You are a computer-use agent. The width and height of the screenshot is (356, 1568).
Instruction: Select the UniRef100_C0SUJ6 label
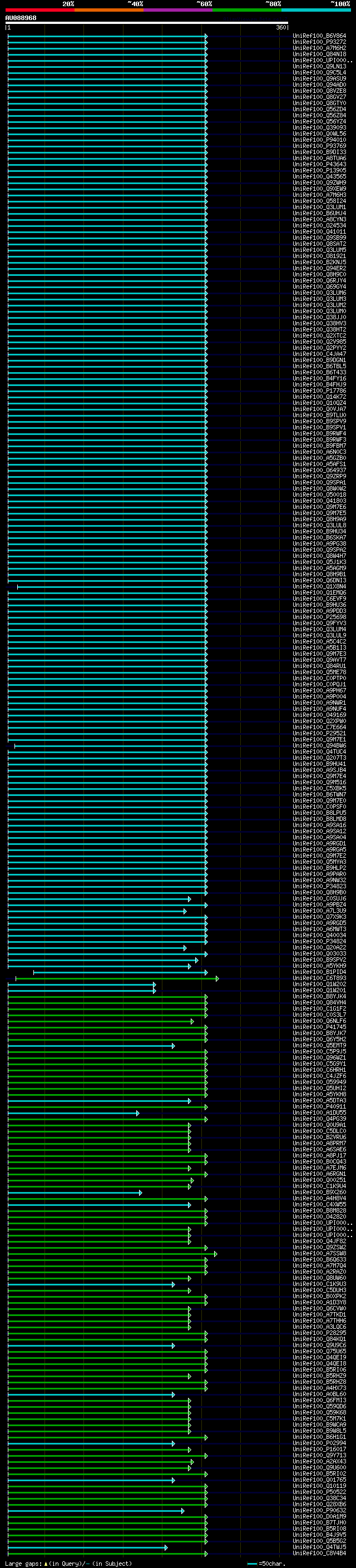tap(319, 899)
